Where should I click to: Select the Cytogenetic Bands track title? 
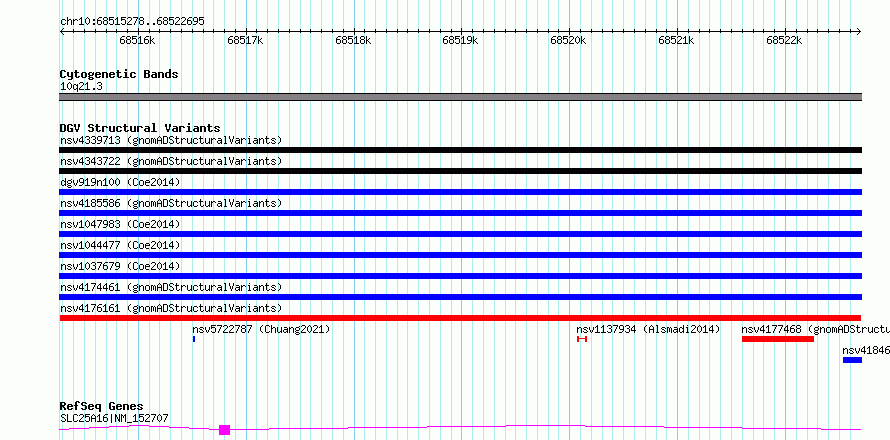(119, 74)
